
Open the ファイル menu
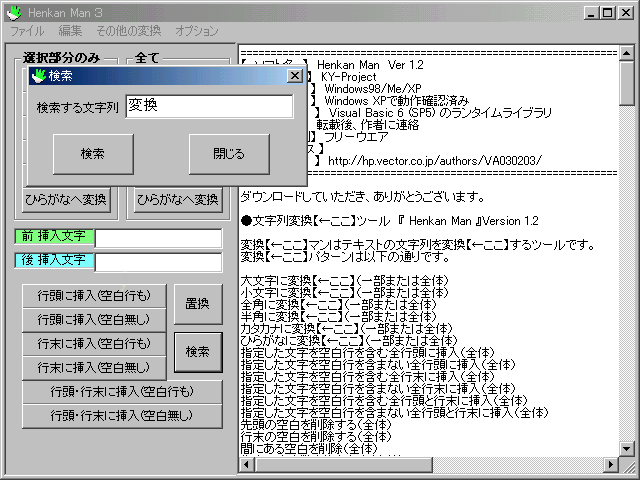[27, 31]
